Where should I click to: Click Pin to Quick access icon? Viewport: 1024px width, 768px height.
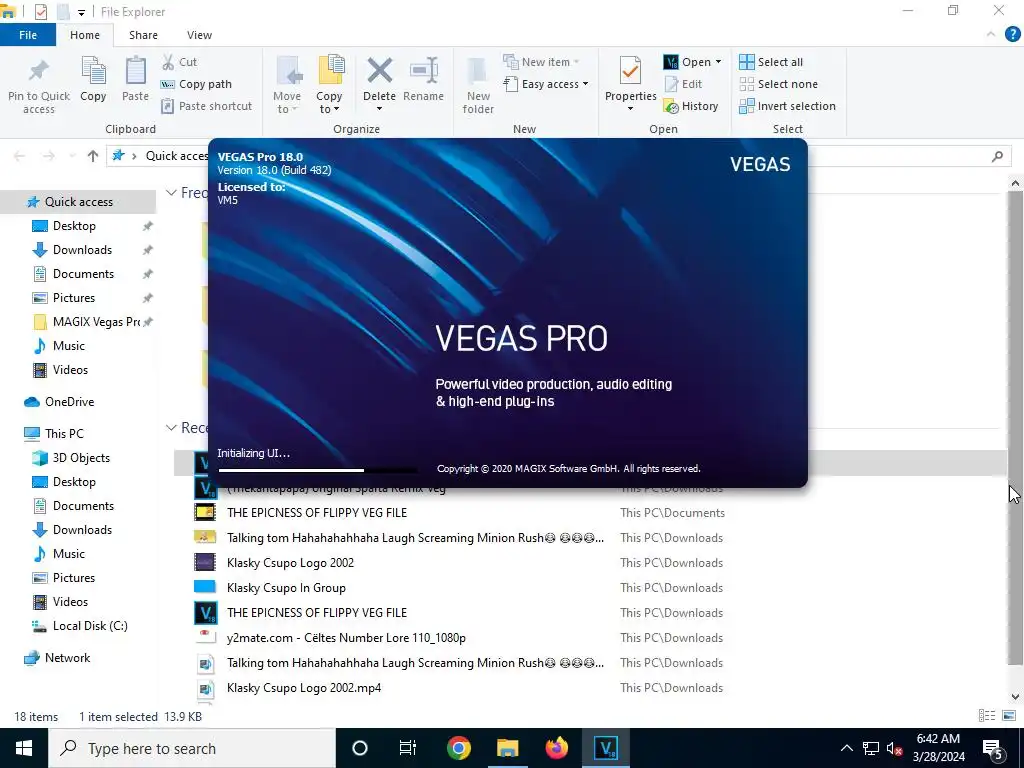pos(39,72)
